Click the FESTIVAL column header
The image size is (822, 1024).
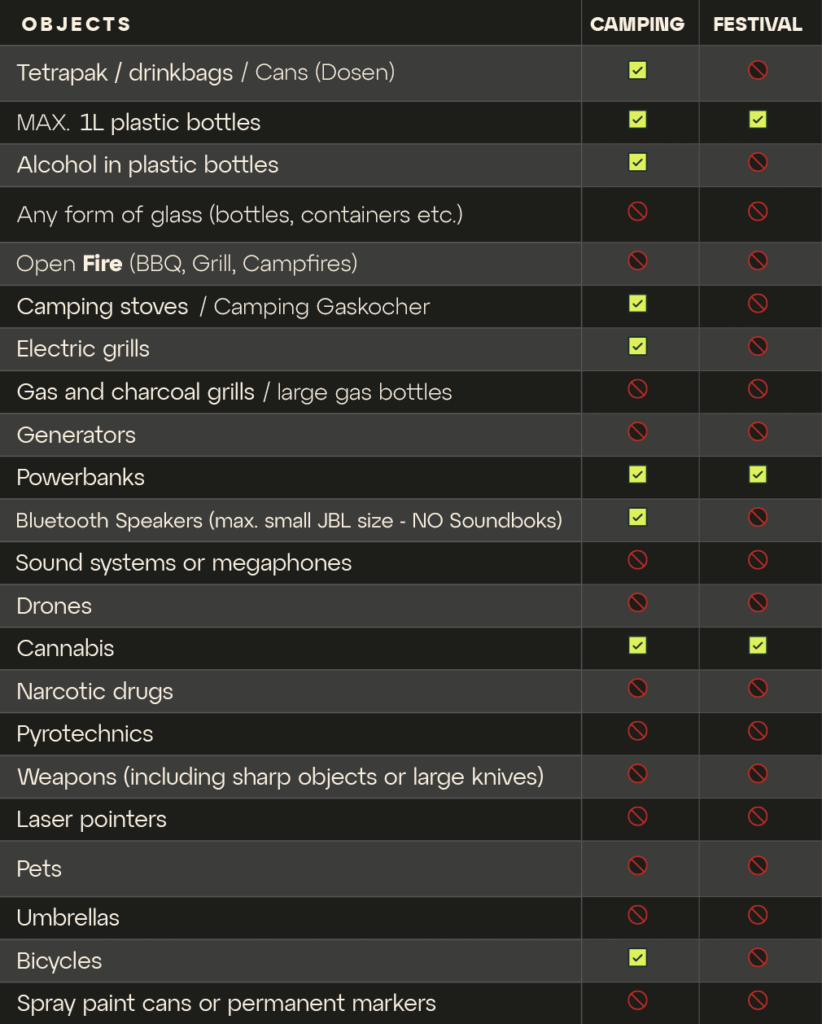coord(757,24)
